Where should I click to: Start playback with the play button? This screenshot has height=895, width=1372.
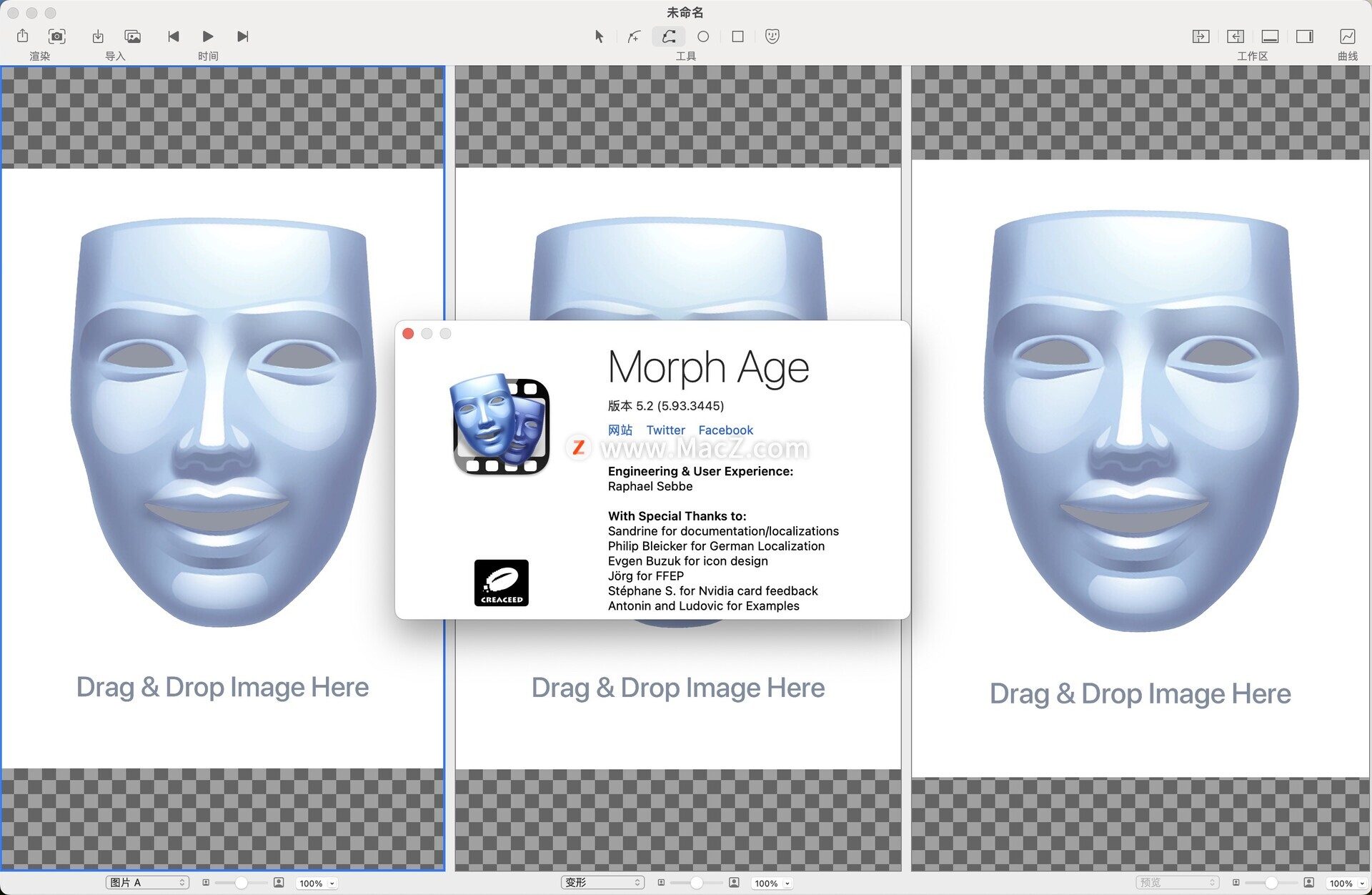(x=208, y=36)
